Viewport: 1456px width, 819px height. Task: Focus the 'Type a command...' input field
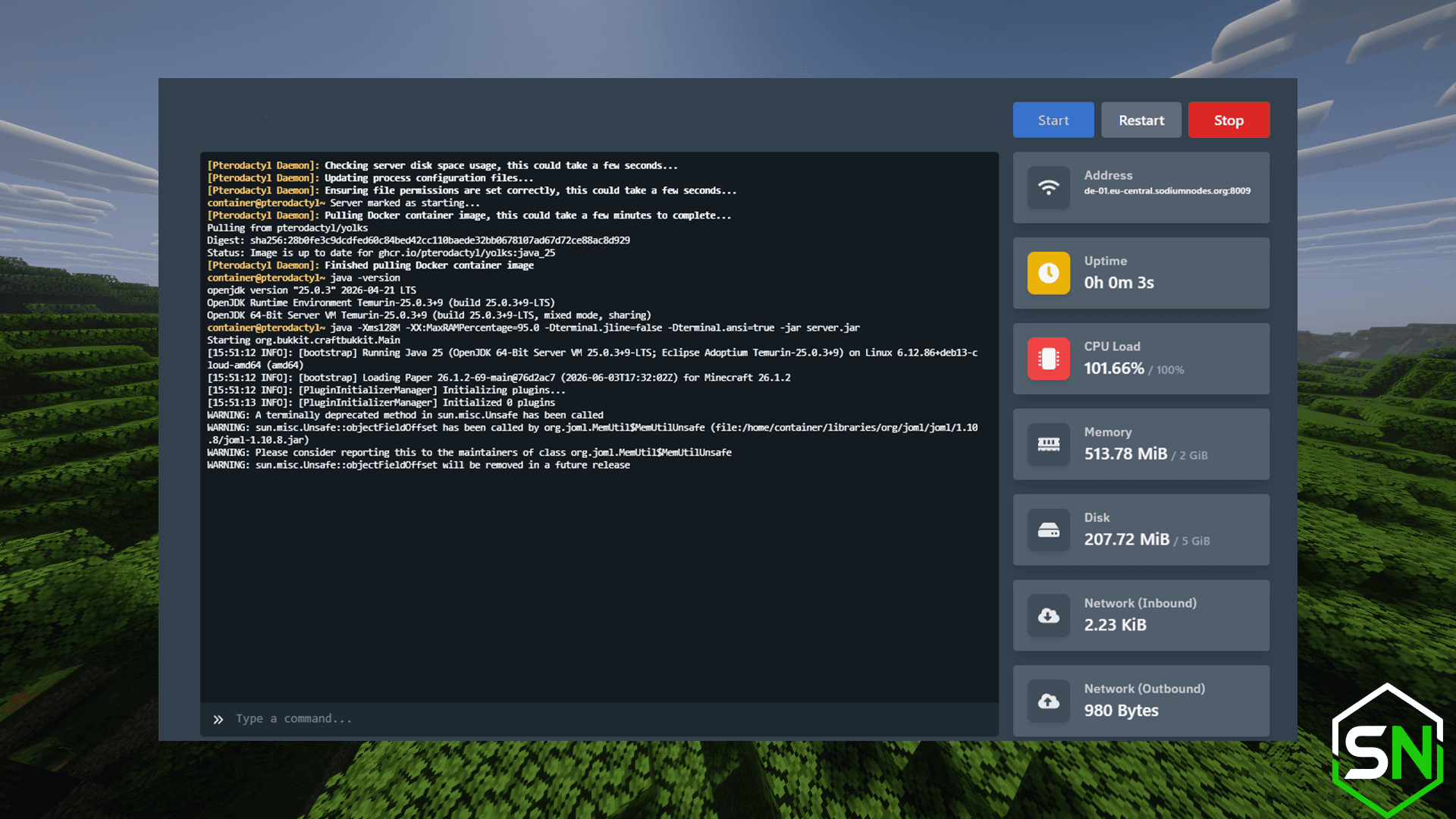point(599,719)
